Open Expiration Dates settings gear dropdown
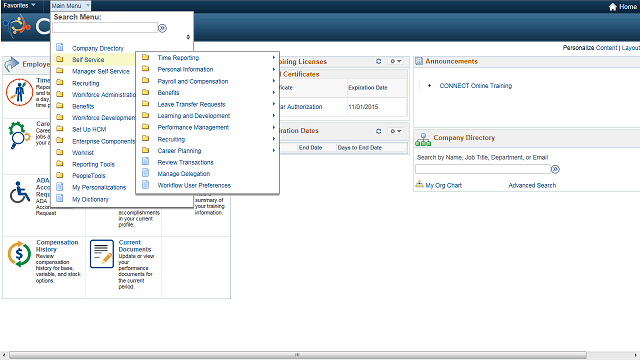 (x=395, y=131)
